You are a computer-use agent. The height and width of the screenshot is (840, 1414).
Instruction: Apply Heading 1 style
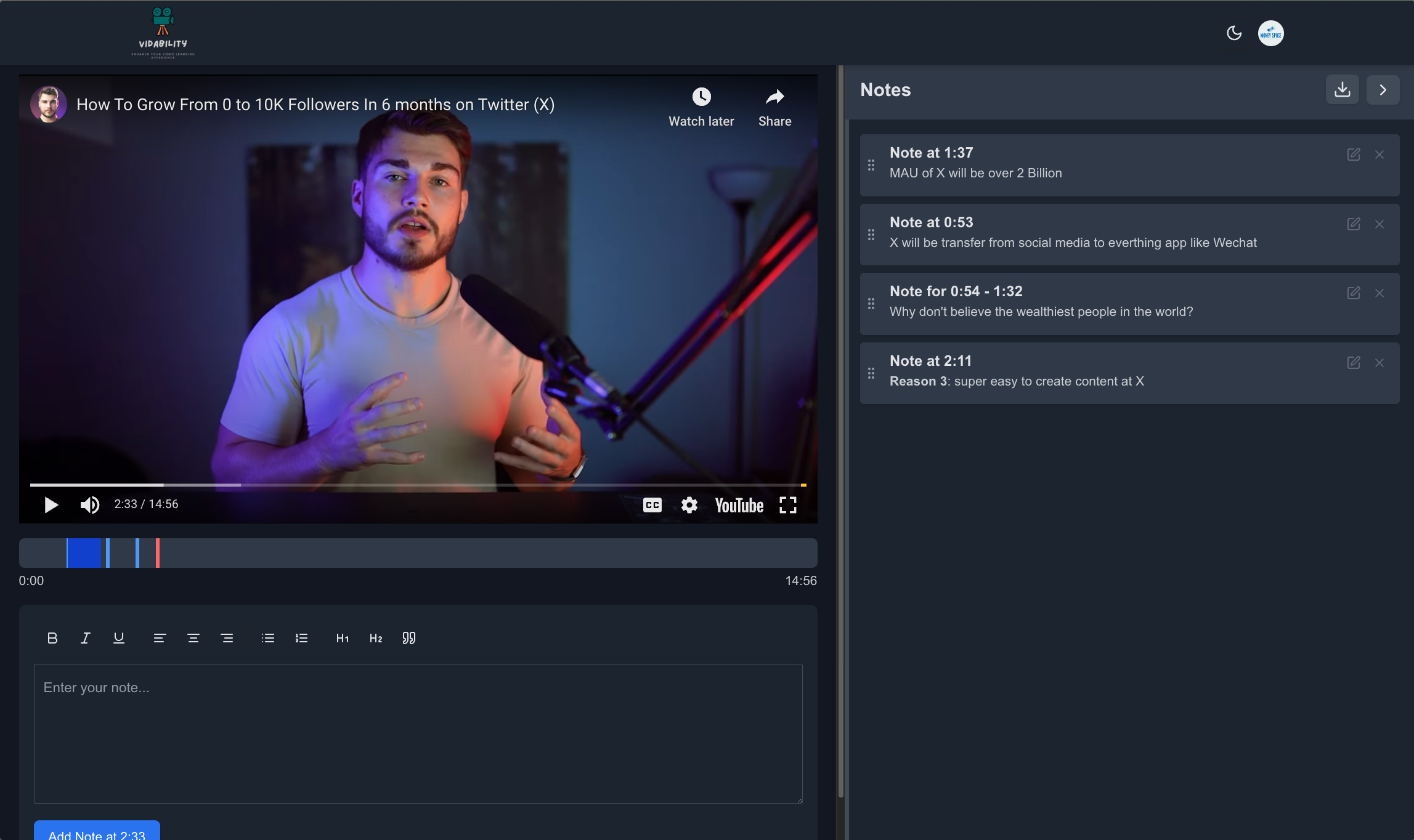[343, 638]
